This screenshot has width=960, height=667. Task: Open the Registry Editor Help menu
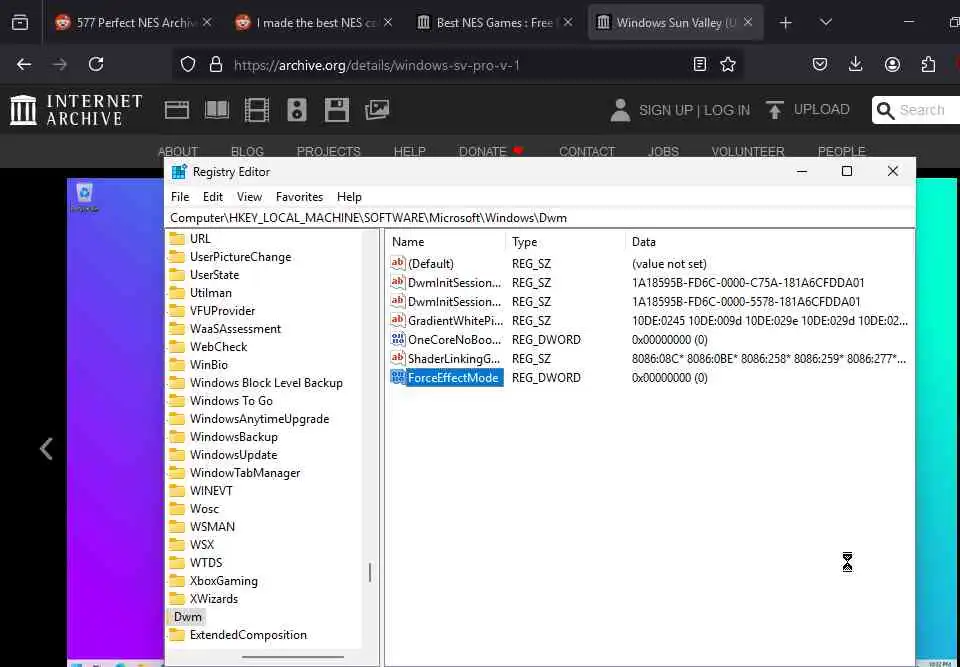click(349, 197)
